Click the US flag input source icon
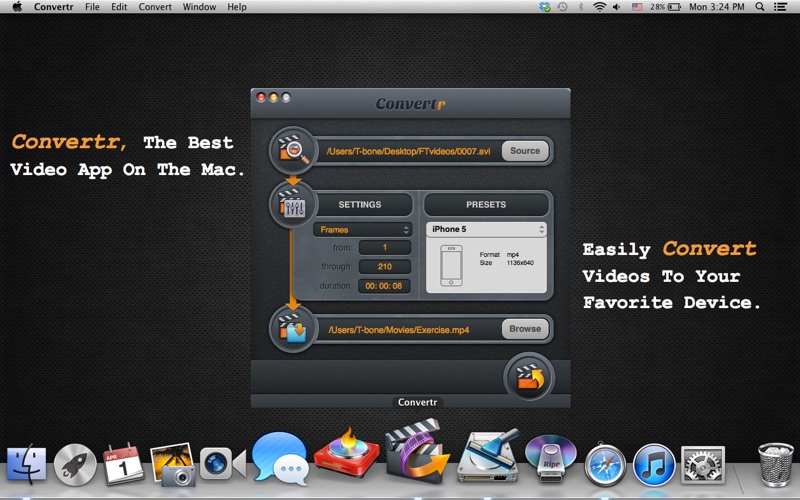This screenshot has height=500, width=800. tap(637, 7)
